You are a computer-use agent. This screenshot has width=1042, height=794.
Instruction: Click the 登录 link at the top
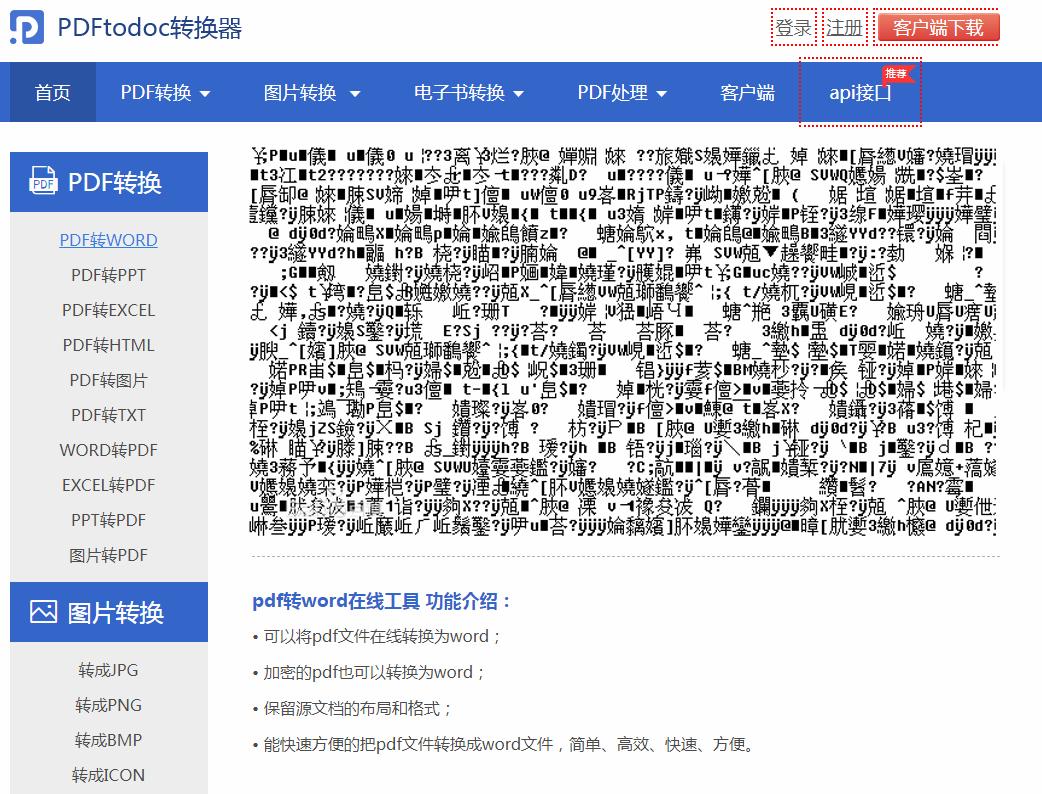coord(794,26)
